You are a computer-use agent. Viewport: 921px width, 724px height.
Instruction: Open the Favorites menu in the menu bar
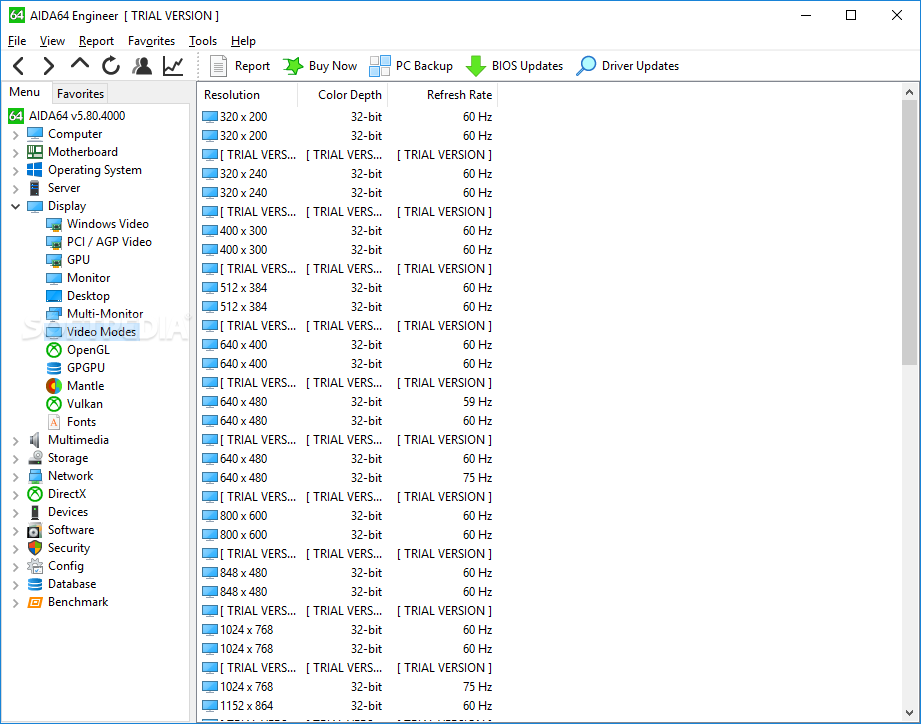(152, 41)
